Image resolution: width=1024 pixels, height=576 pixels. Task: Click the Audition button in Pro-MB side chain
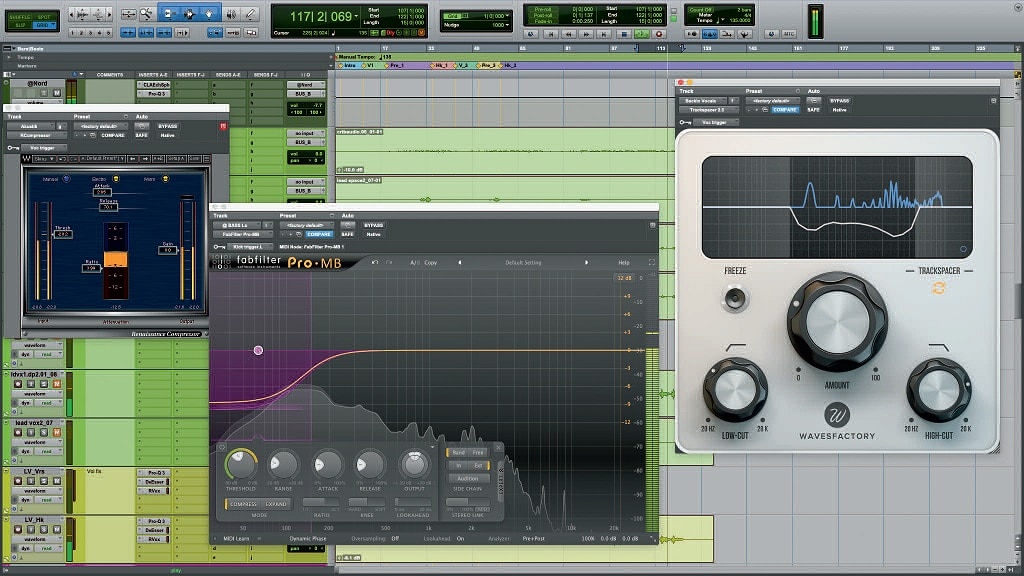(468, 478)
